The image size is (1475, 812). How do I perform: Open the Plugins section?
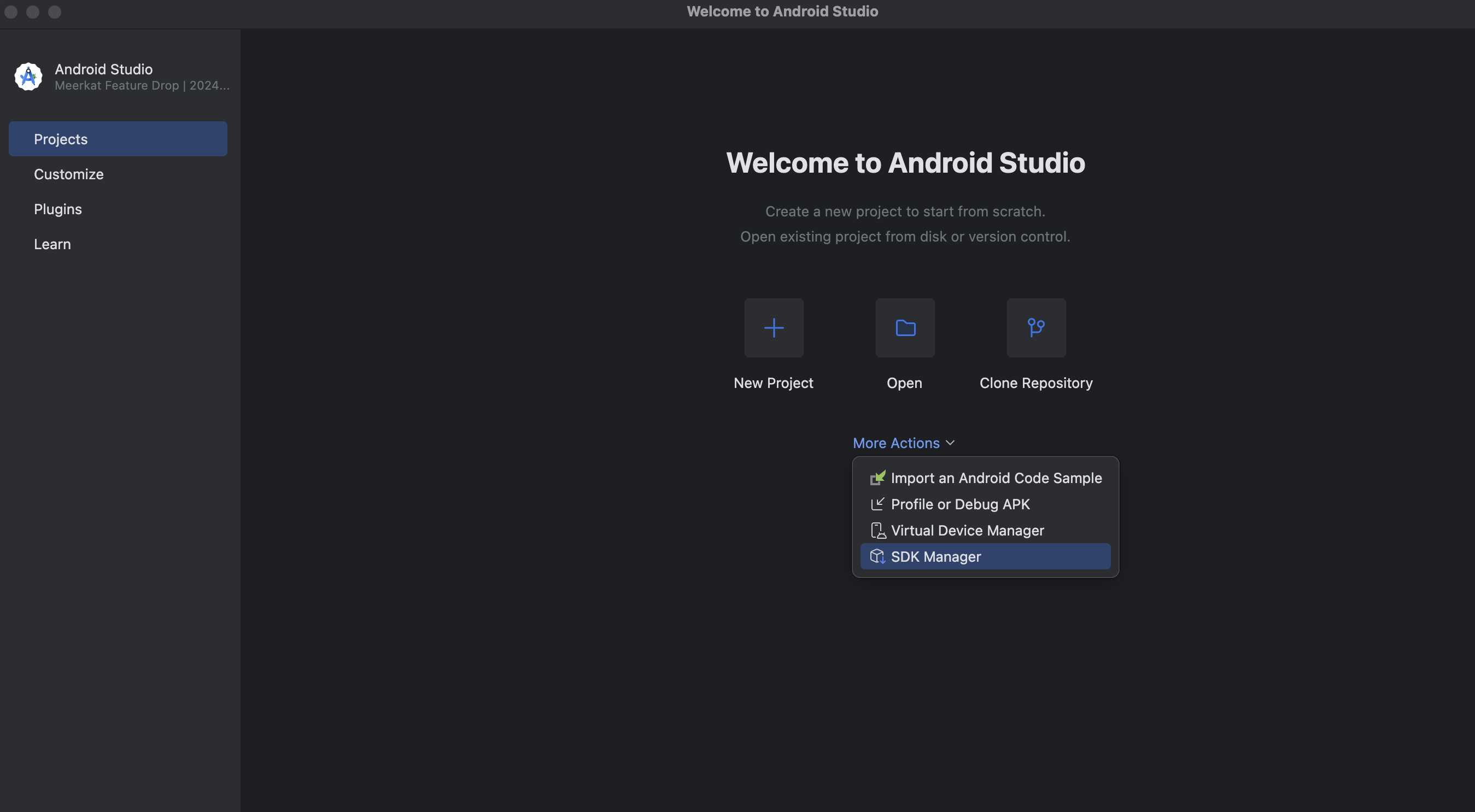point(58,209)
